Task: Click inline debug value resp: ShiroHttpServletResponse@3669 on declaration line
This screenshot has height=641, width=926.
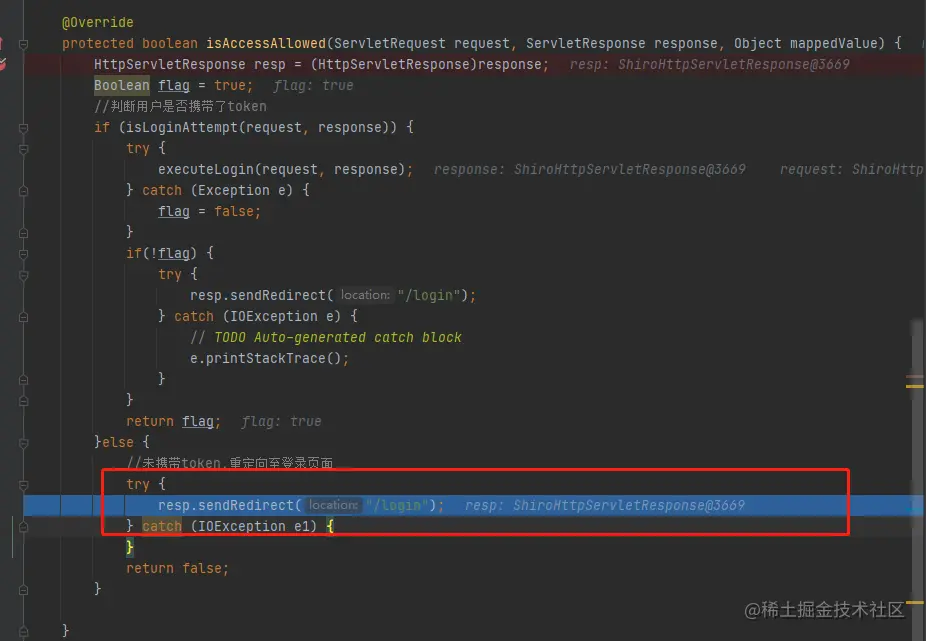Action: click(709, 64)
